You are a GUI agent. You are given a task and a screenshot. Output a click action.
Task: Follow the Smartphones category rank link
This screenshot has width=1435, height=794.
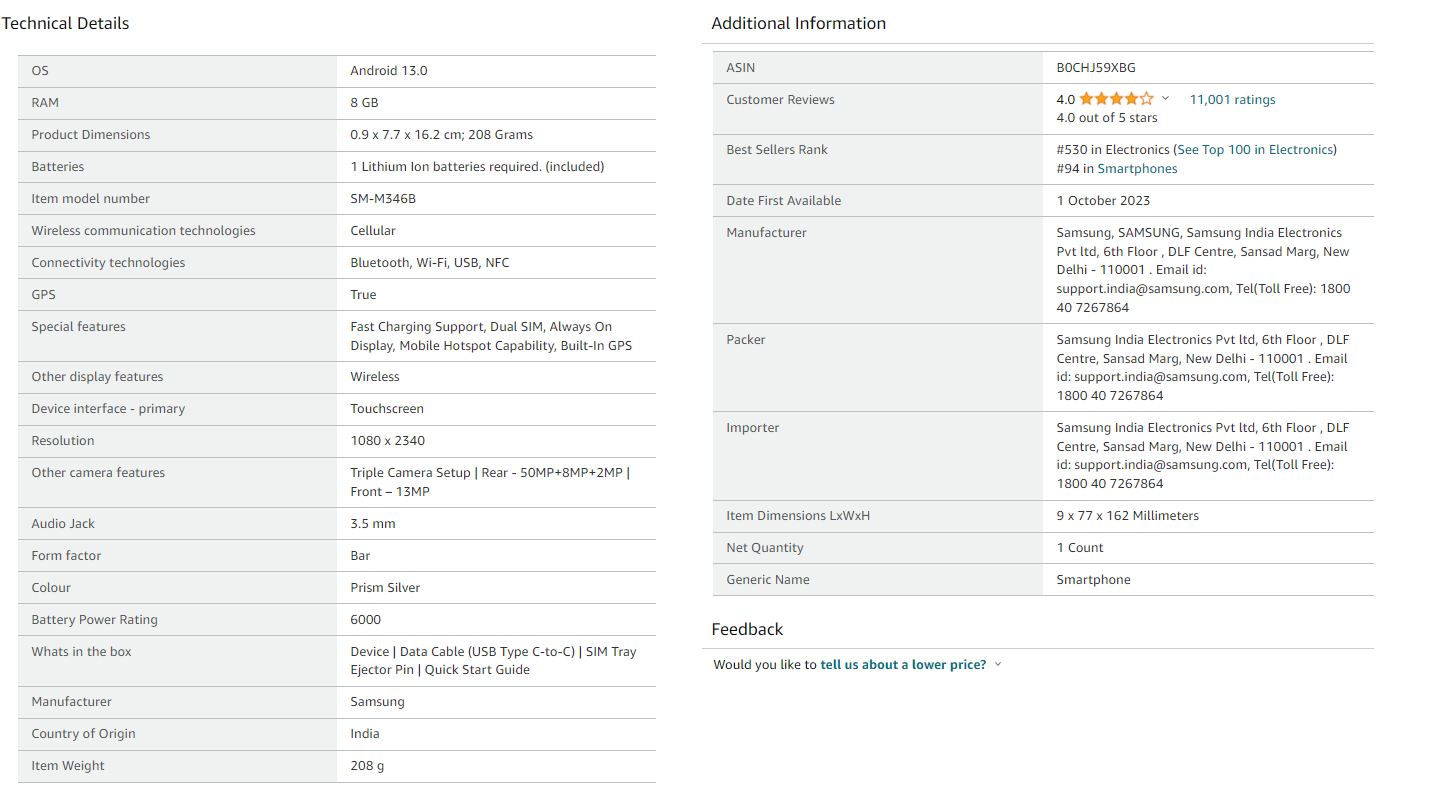click(x=1137, y=169)
